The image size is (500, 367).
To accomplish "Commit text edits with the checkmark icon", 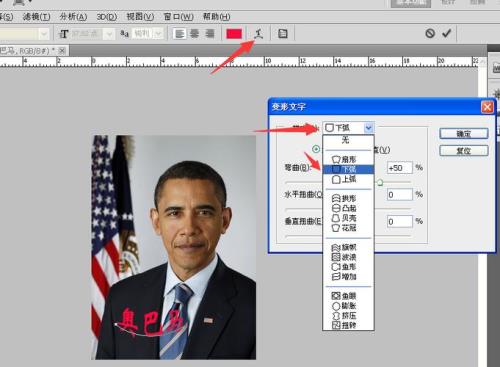I will click(447, 33).
